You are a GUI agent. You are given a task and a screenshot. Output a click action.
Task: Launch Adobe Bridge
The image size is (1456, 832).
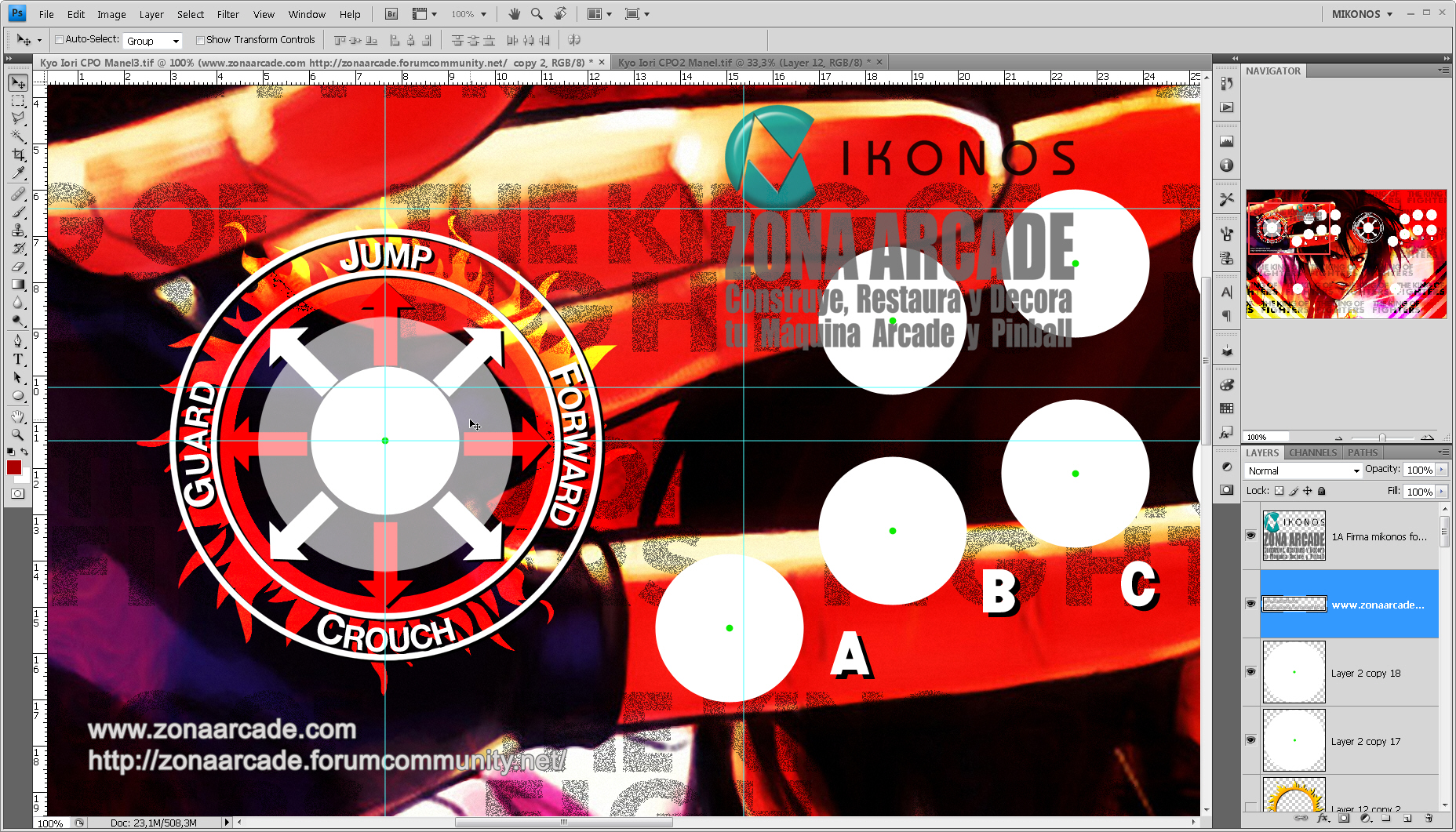391,14
